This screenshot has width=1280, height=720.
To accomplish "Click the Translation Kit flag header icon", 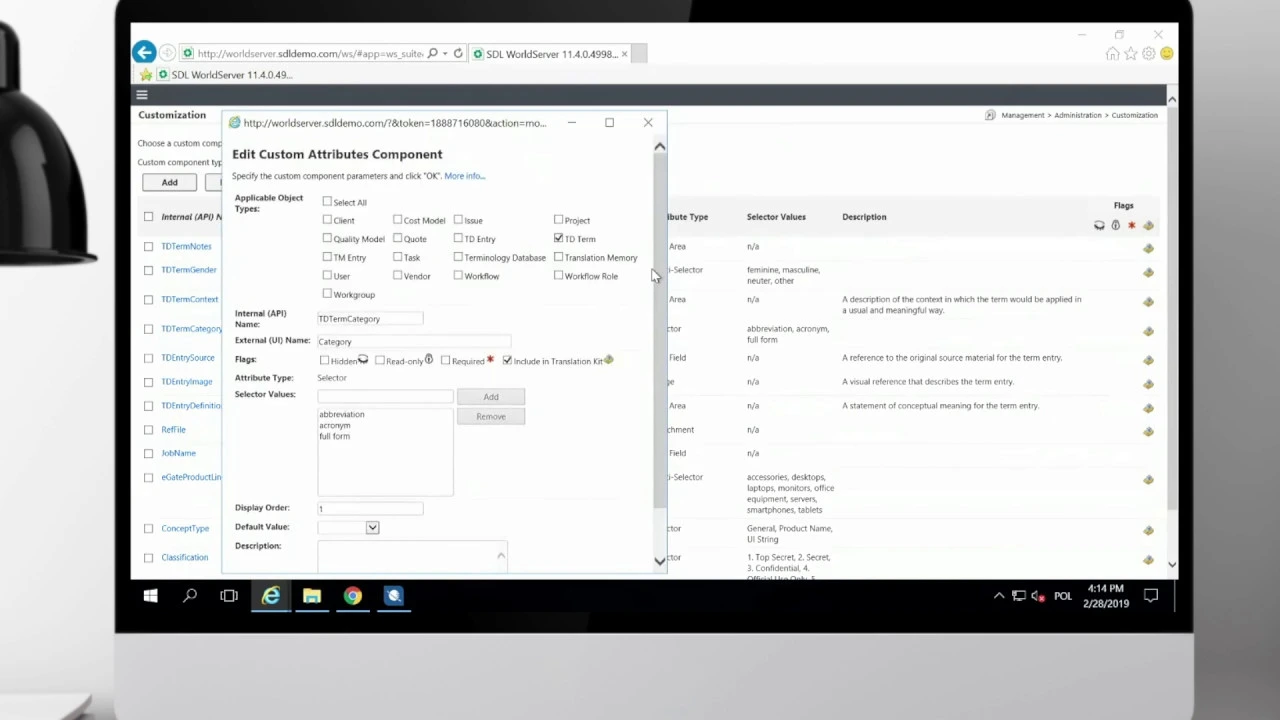I will point(1148,225).
